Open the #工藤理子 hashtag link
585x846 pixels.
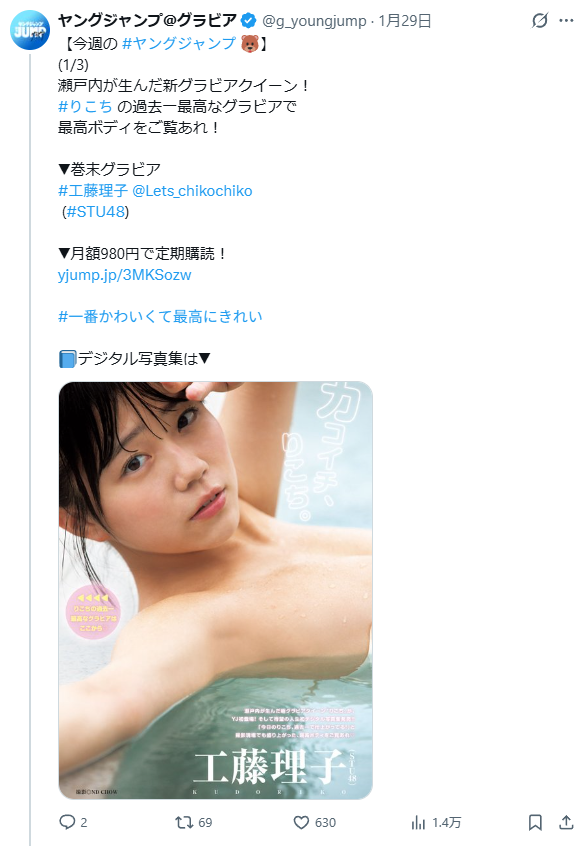(93, 190)
